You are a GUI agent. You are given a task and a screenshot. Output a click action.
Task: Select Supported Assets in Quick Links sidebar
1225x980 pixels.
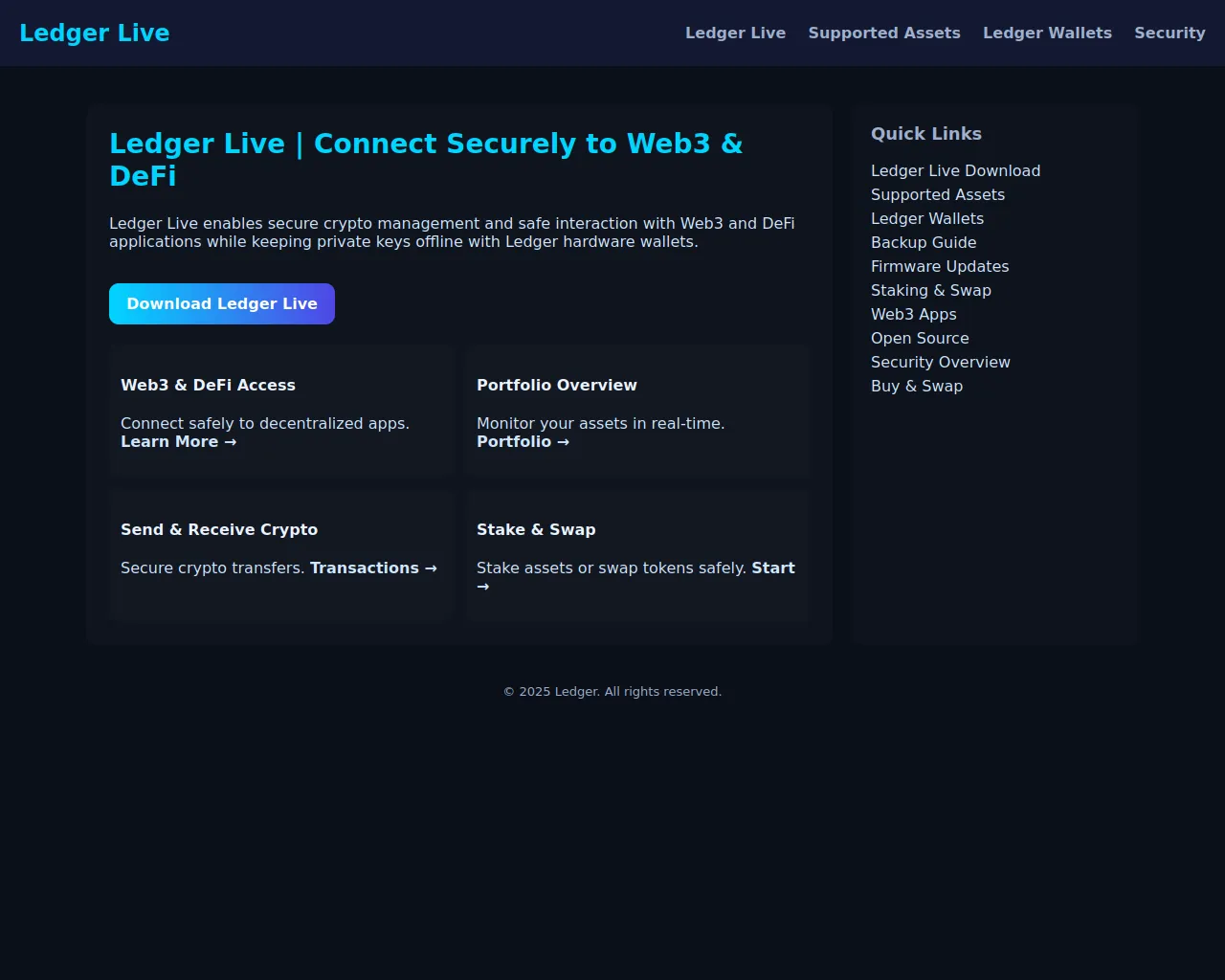(x=938, y=194)
